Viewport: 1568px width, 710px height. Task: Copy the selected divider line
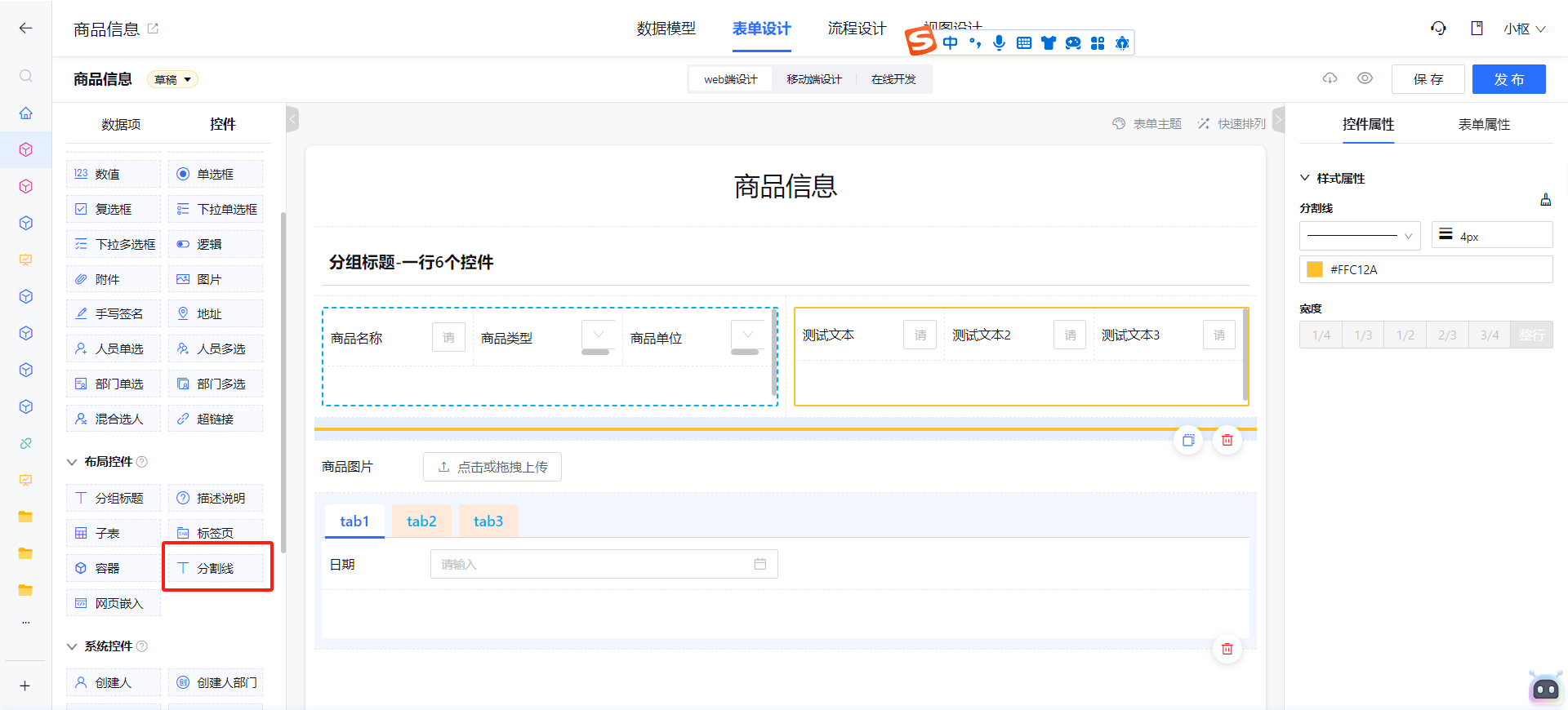coord(1188,440)
